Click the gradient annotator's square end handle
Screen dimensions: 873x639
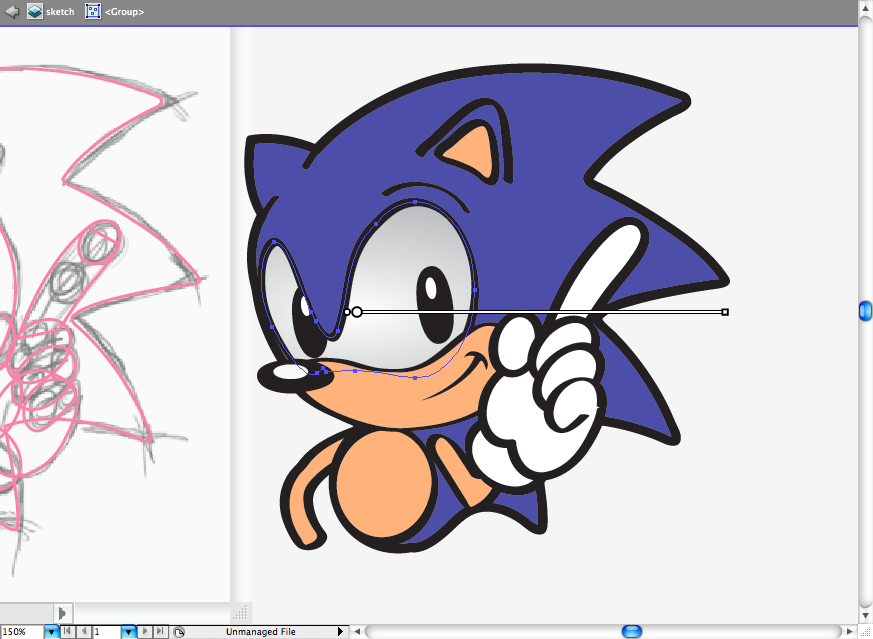pos(725,312)
